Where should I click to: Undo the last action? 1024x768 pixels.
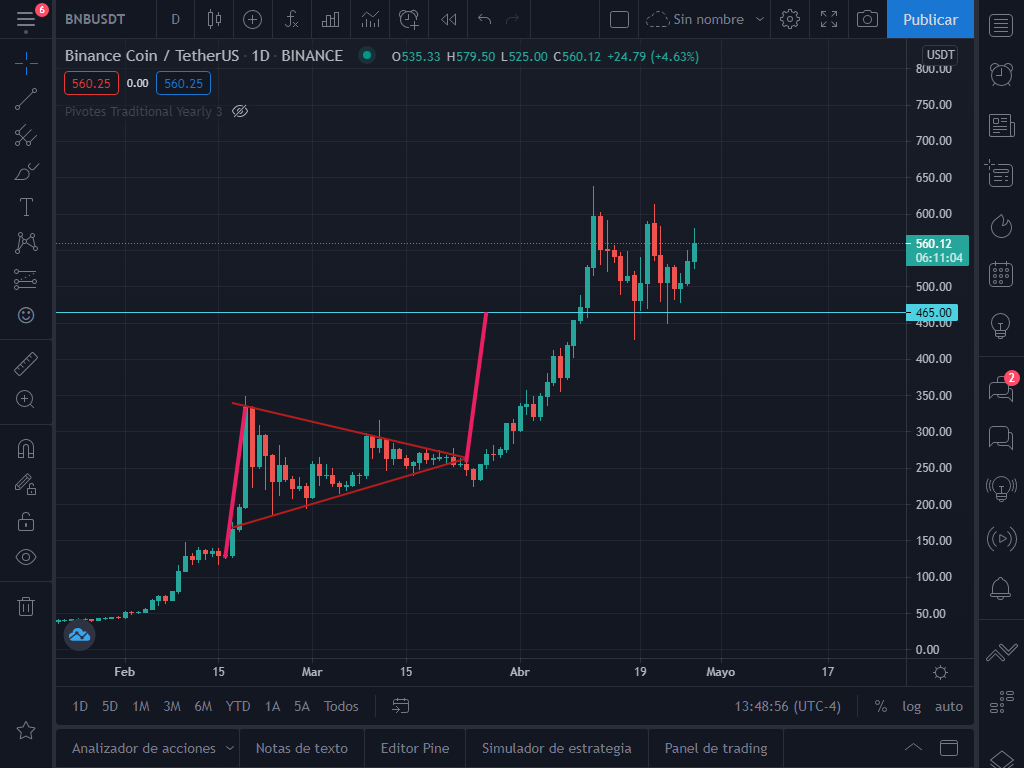tap(484, 20)
